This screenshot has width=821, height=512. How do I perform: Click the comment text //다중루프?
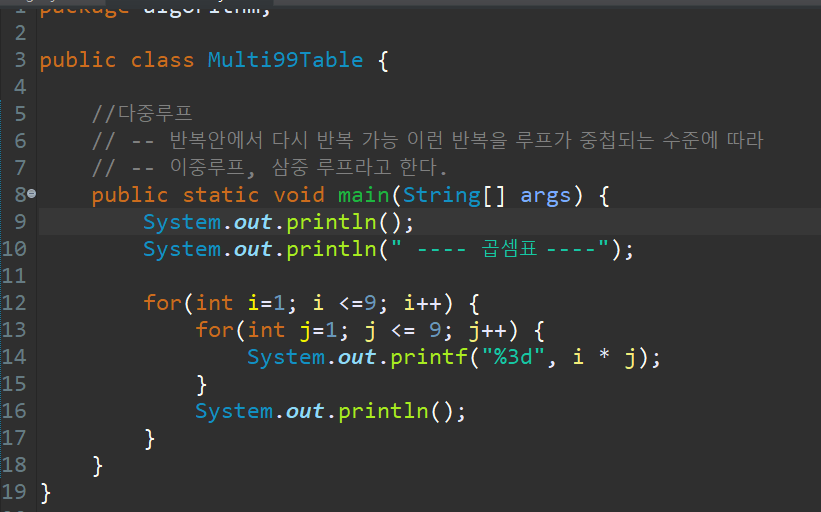142,114
